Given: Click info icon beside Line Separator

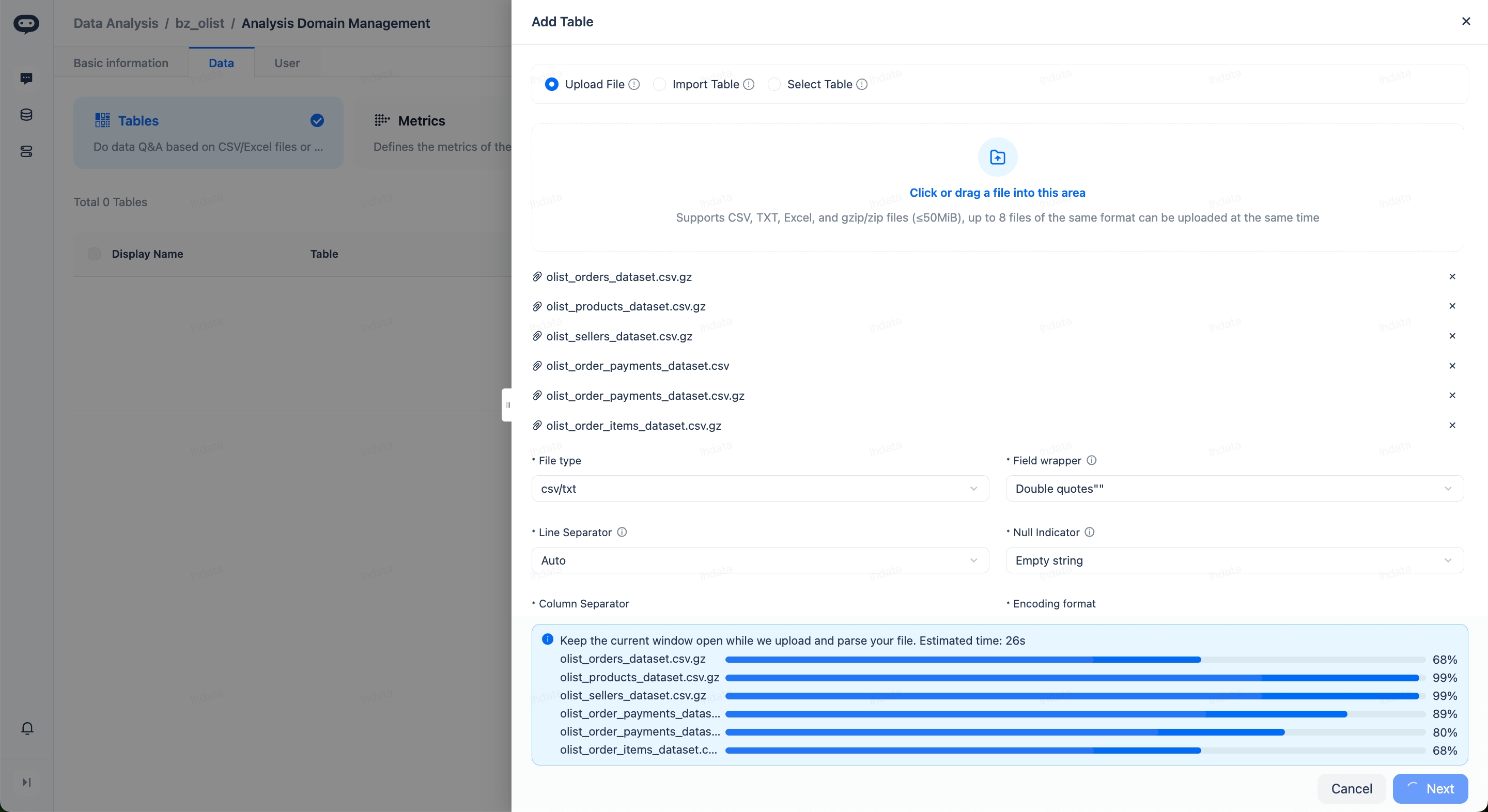Looking at the screenshot, I should click(x=622, y=532).
